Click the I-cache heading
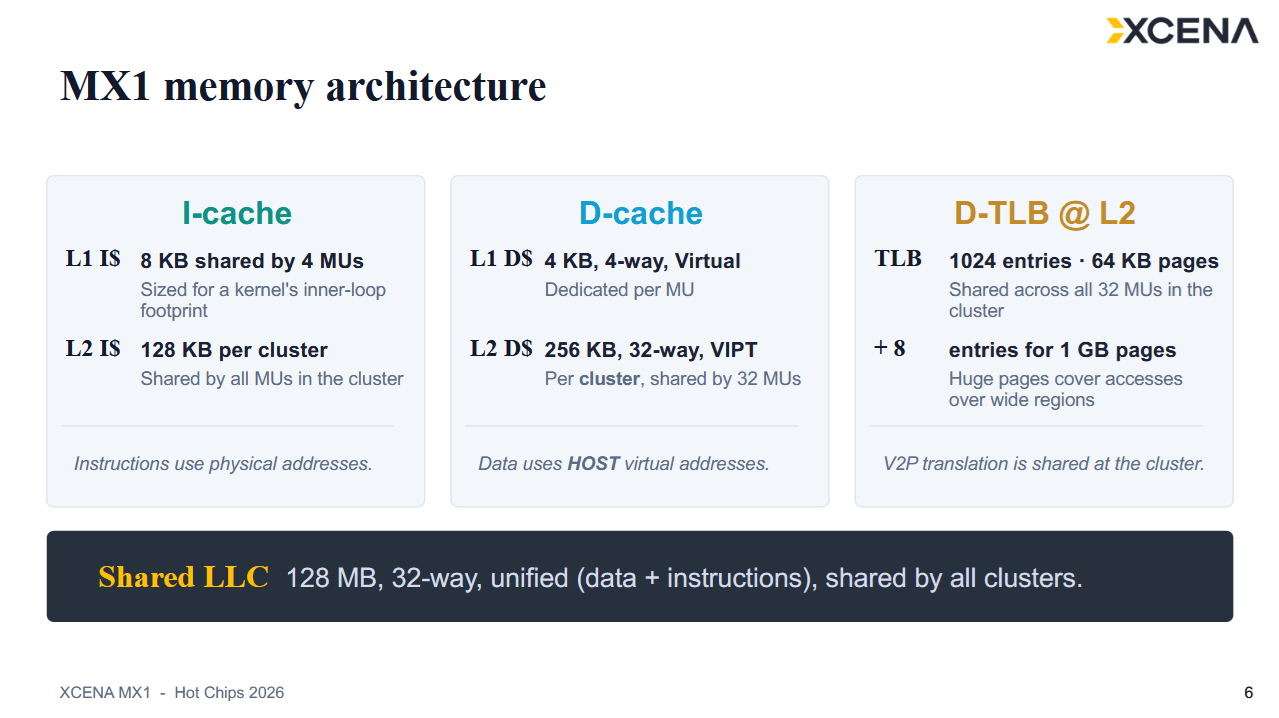 tap(236, 213)
